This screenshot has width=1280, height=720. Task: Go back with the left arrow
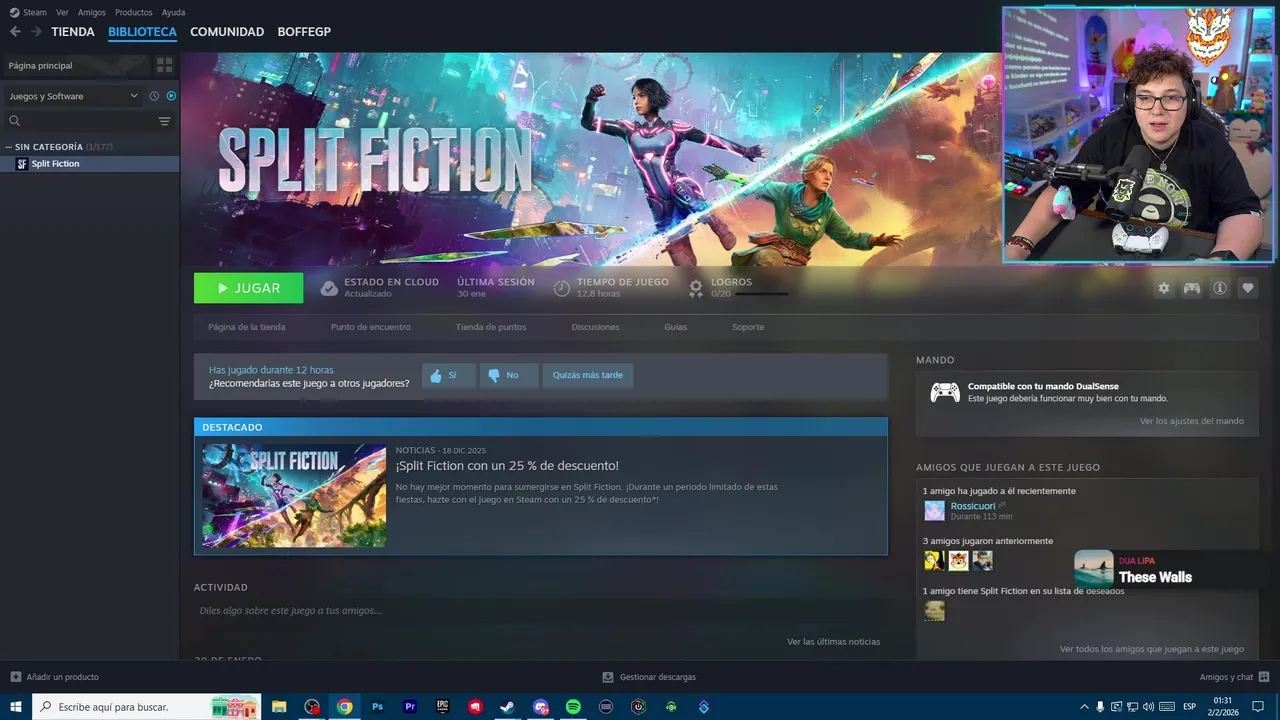(15, 32)
